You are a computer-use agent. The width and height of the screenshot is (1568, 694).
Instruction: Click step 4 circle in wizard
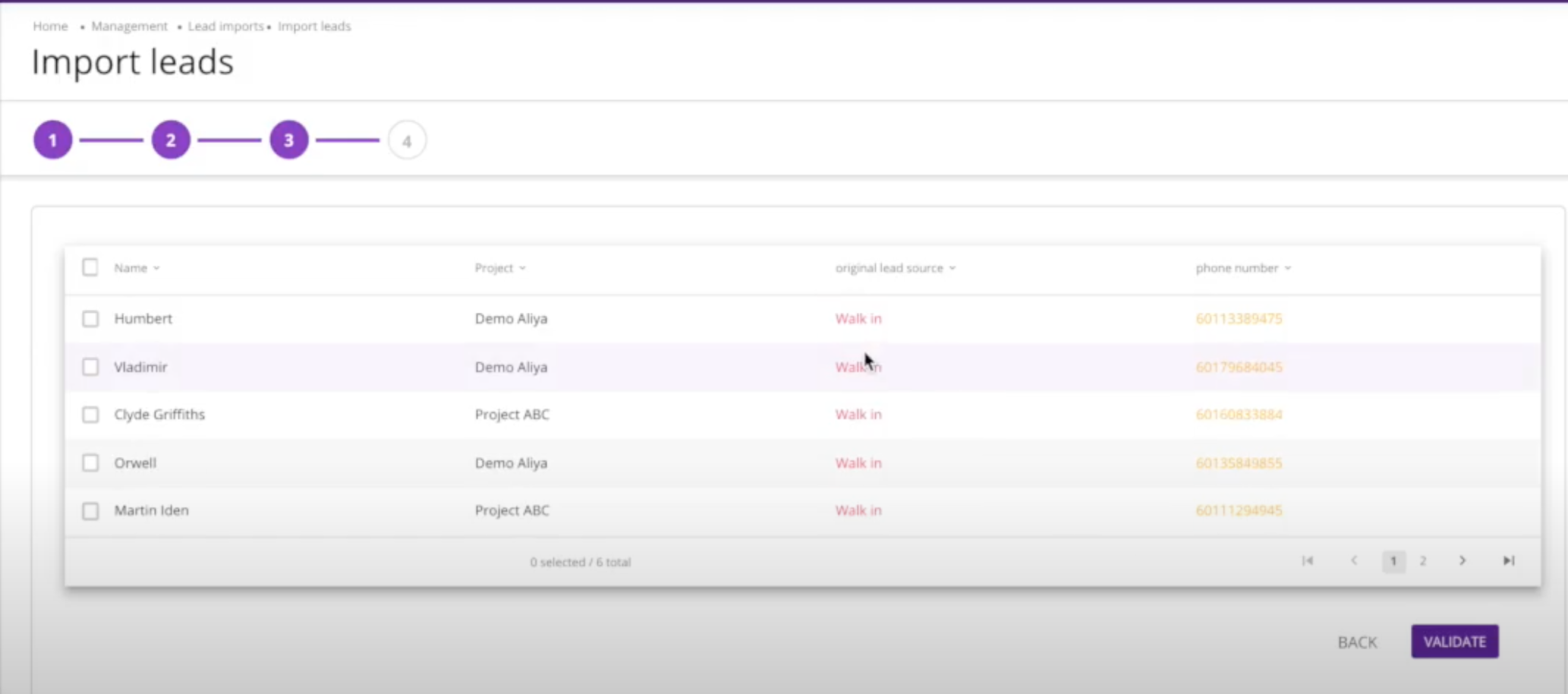(407, 140)
